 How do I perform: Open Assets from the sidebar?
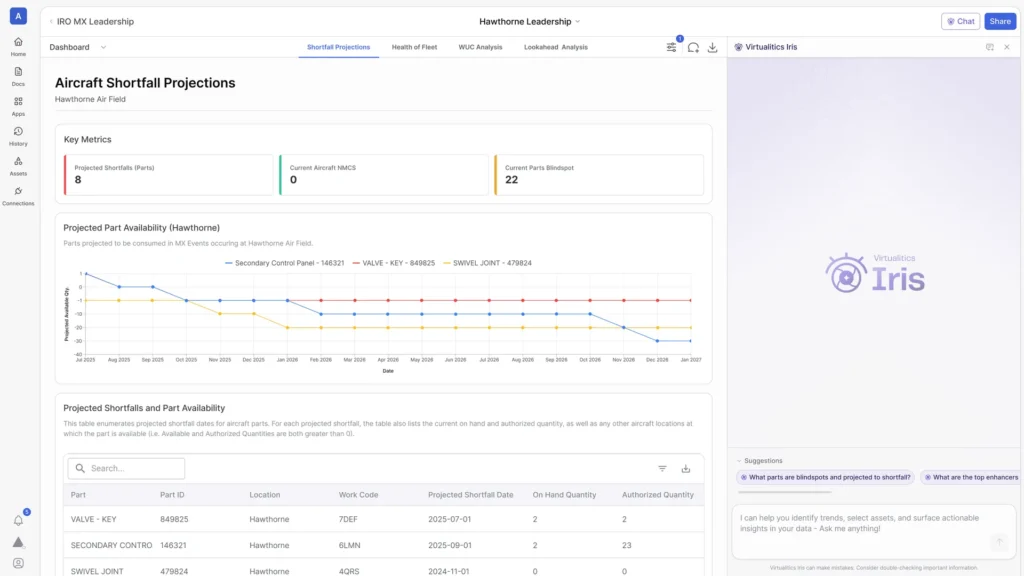pos(18,165)
